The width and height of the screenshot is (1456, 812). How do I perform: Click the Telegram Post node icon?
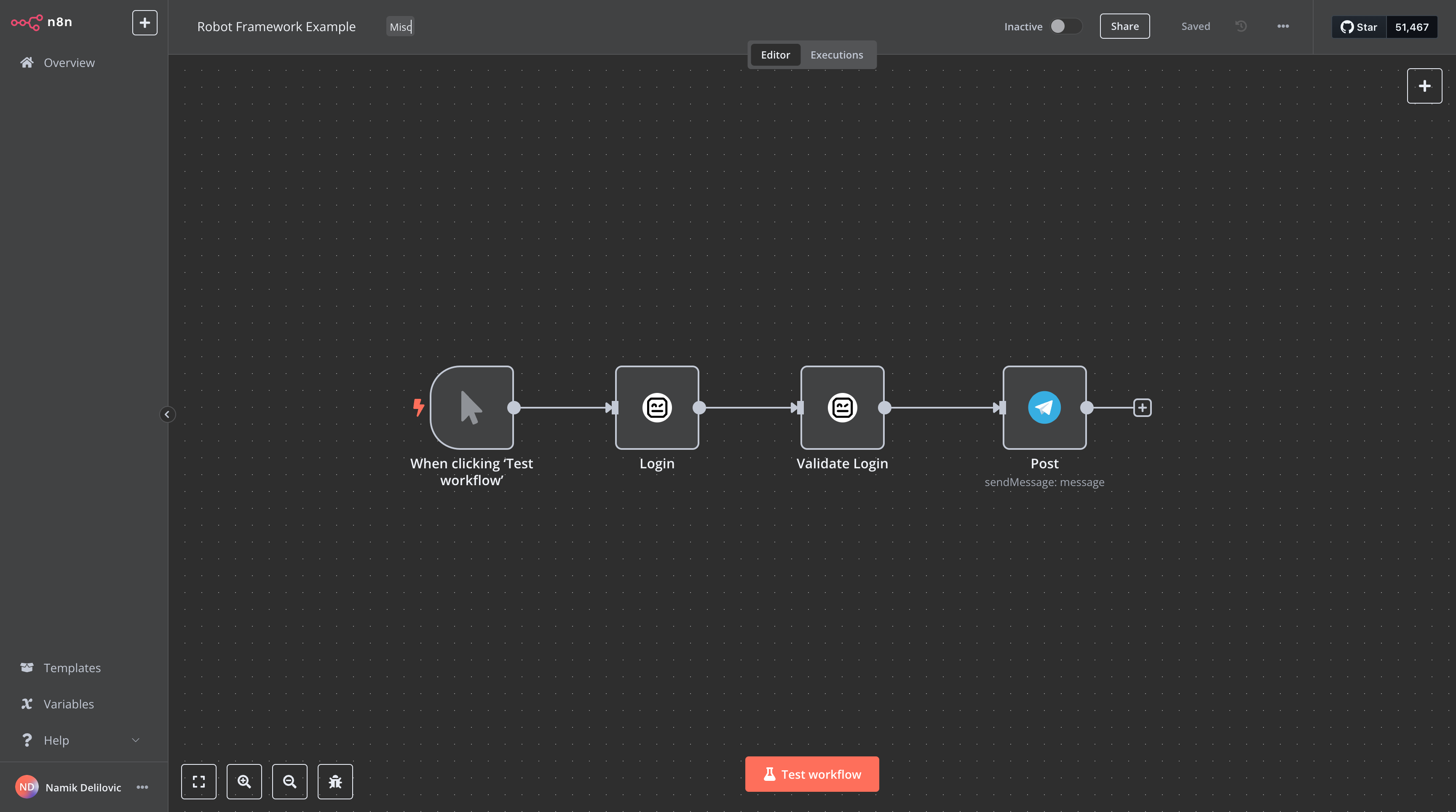click(1044, 407)
